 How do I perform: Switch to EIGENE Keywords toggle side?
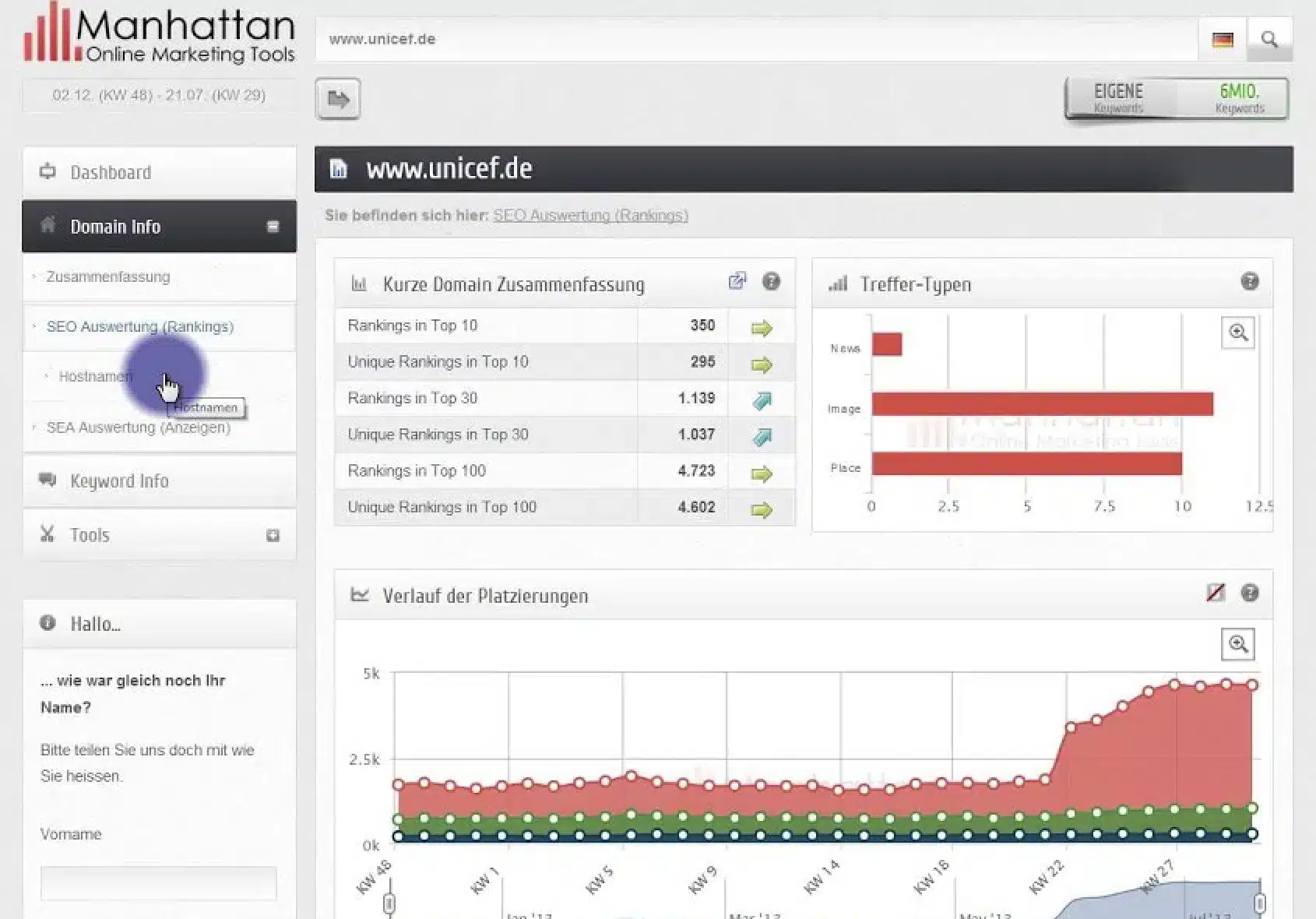point(1118,98)
